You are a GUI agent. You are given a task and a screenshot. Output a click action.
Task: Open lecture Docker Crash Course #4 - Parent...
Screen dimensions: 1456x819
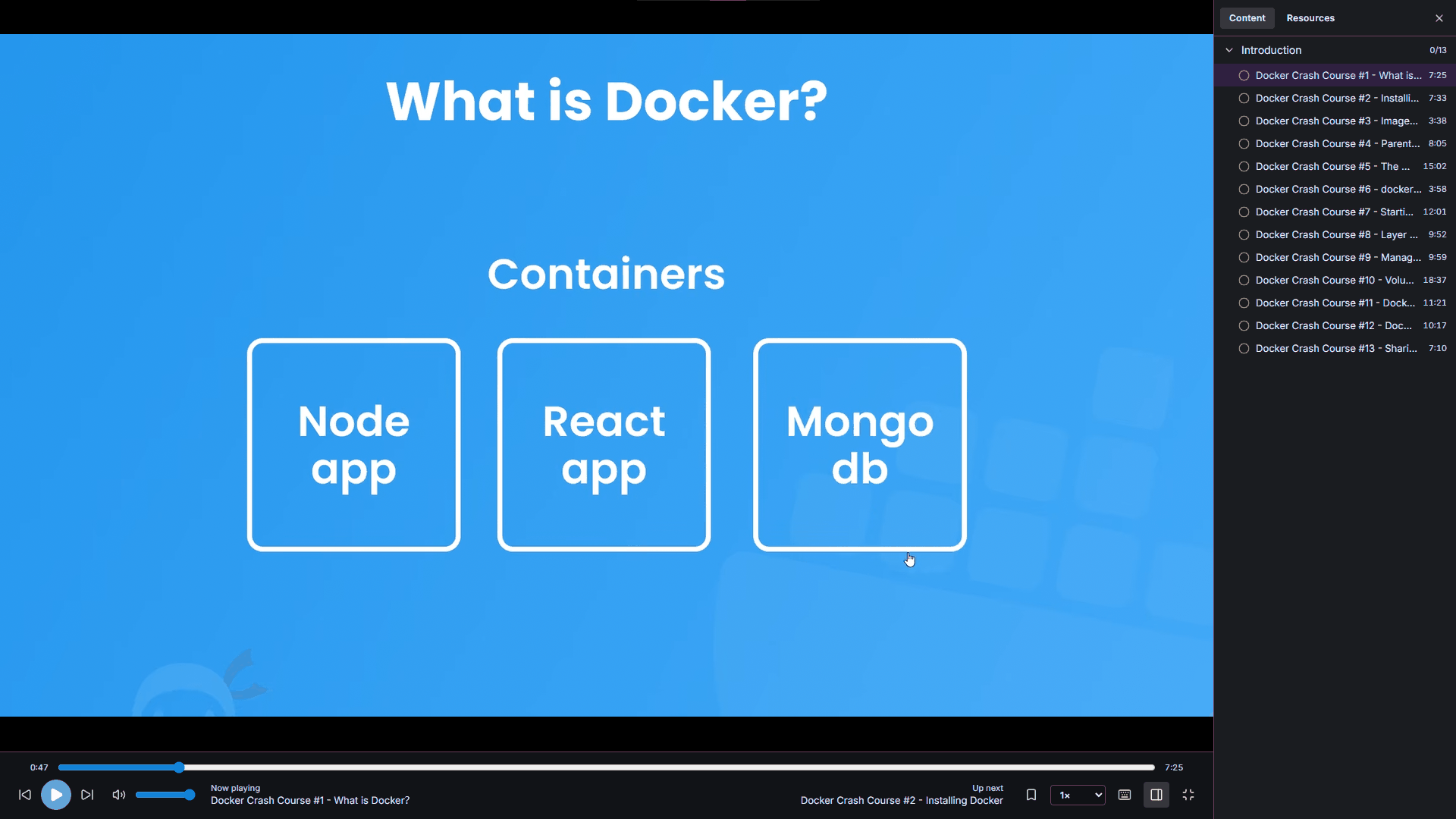click(x=1338, y=144)
